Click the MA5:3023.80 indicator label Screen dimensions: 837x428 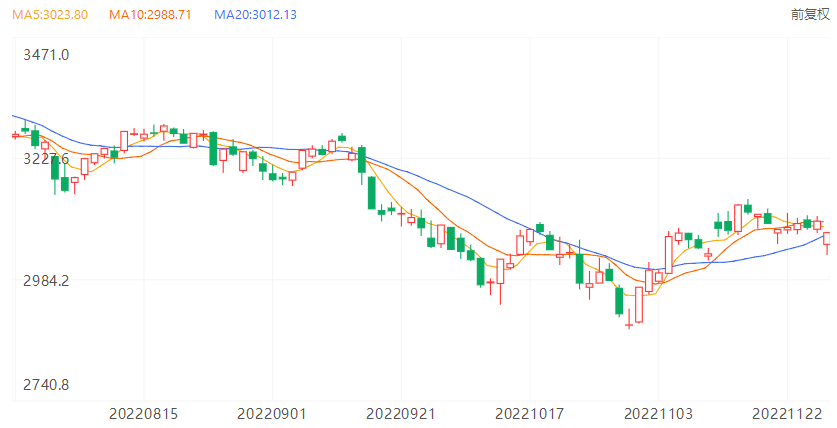50,15
